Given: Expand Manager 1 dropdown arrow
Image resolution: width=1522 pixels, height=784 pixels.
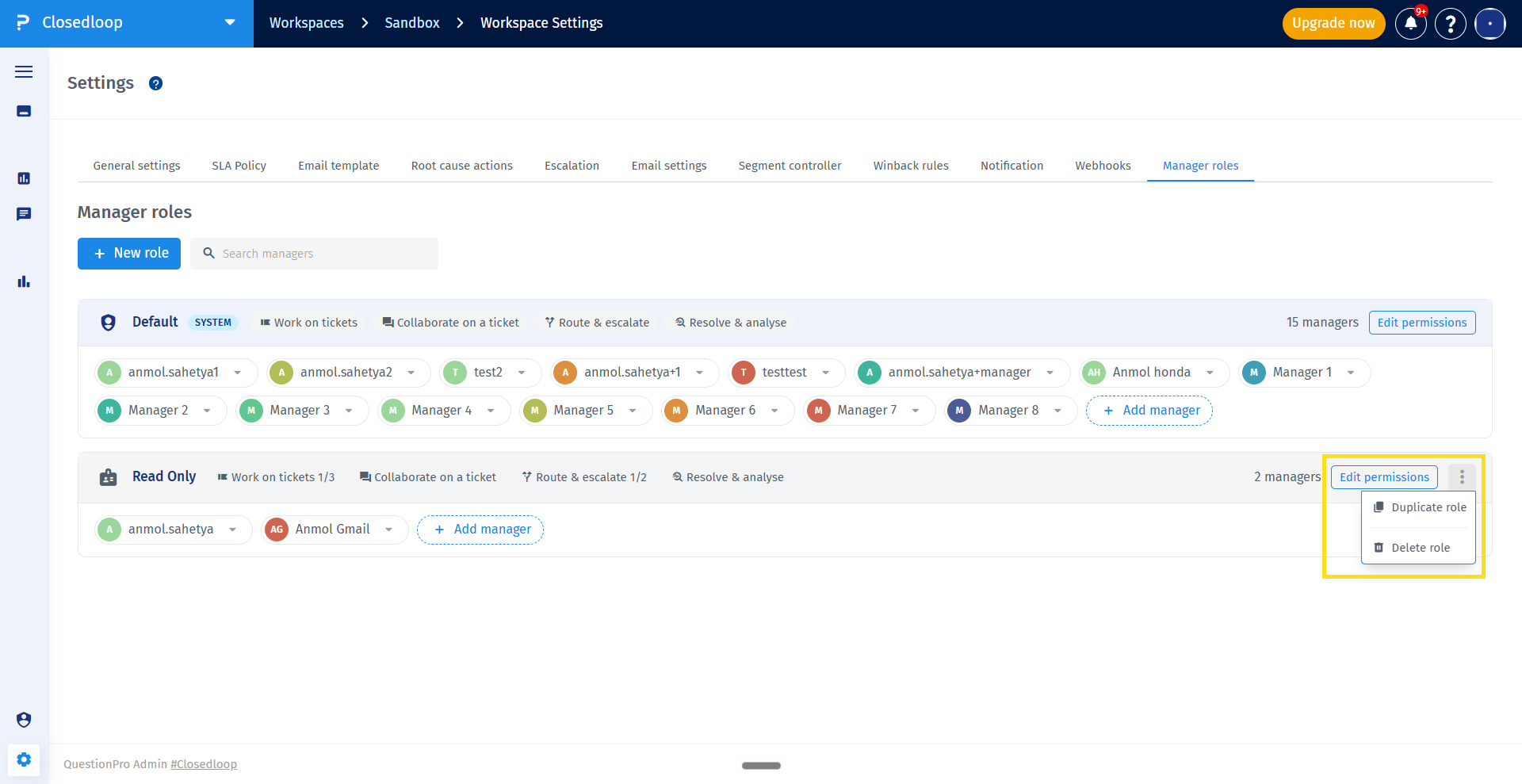Looking at the screenshot, I should pos(1351,373).
